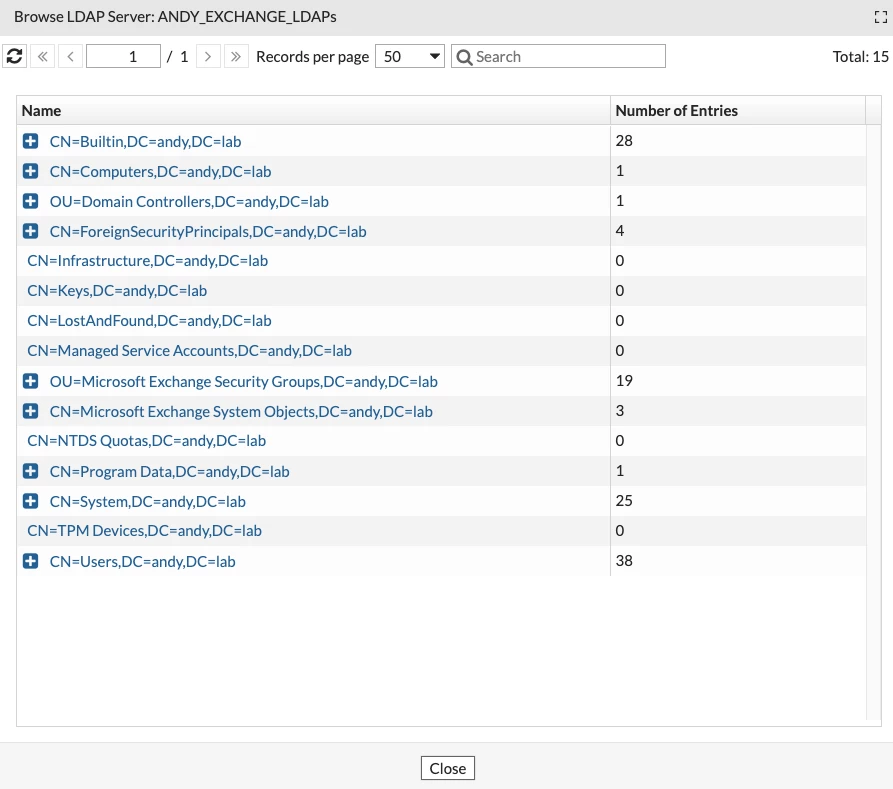Close the Browse LDAP Server dialog
Screen dimensions: 893x789
448,768
